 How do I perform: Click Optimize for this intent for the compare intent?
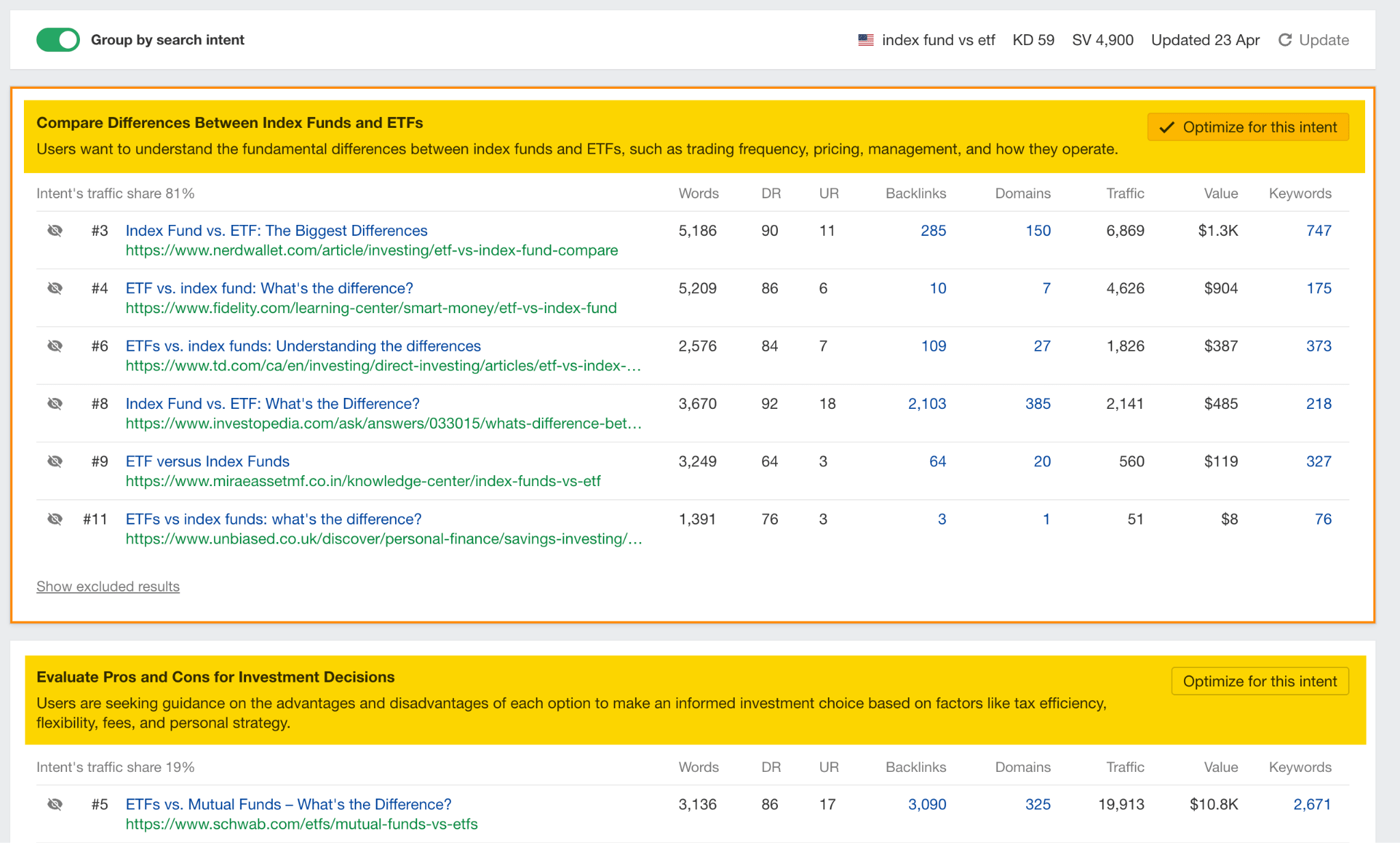(1248, 126)
